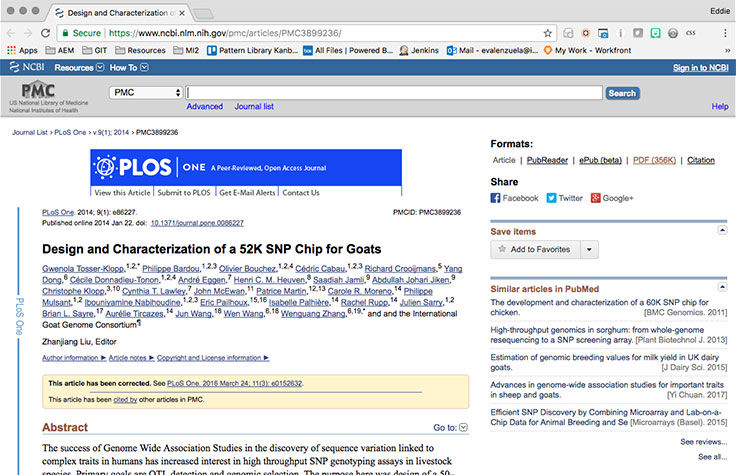Click the PLOS ONE journal banner
736x475 pixels.
246,166
